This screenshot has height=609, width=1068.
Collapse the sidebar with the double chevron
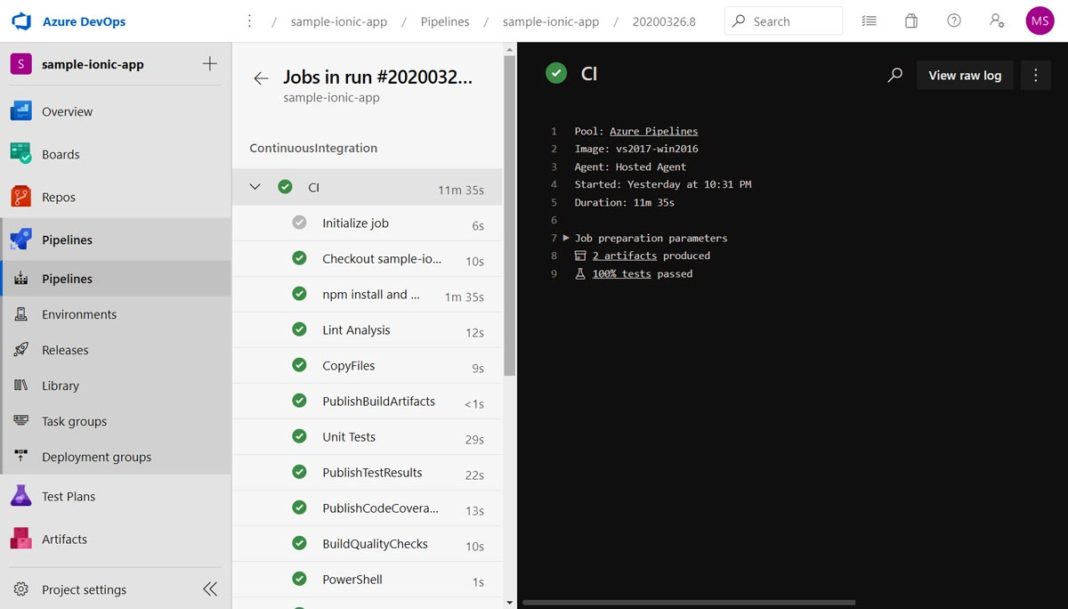(209, 589)
